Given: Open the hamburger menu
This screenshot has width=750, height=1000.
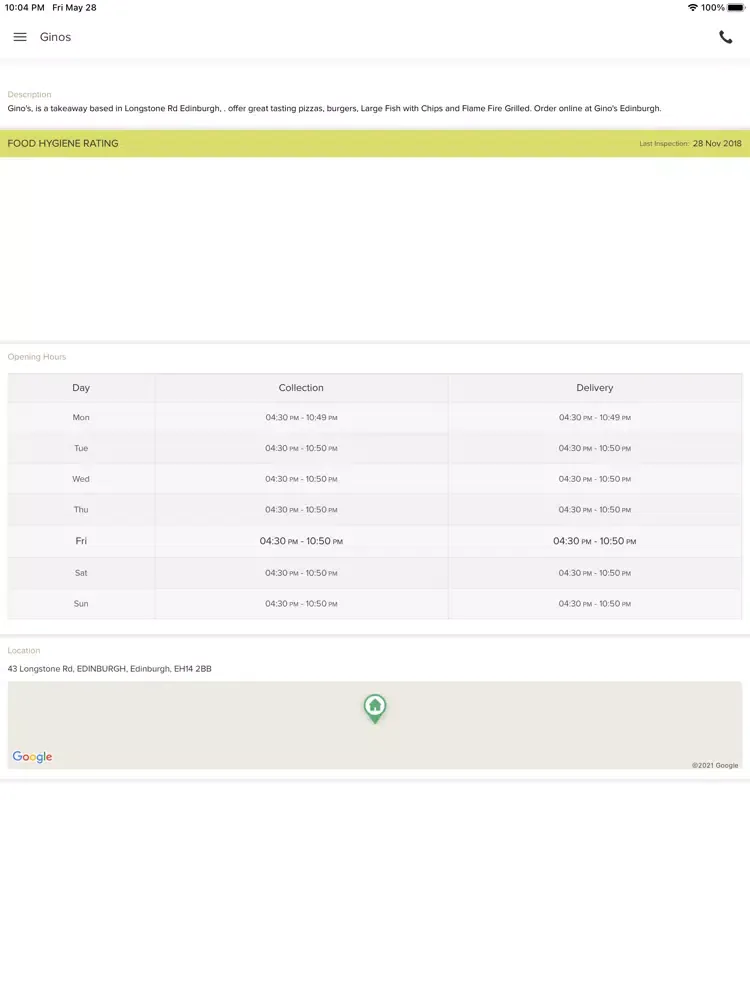Looking at the screenshot, I should click(x=20, y=37).
